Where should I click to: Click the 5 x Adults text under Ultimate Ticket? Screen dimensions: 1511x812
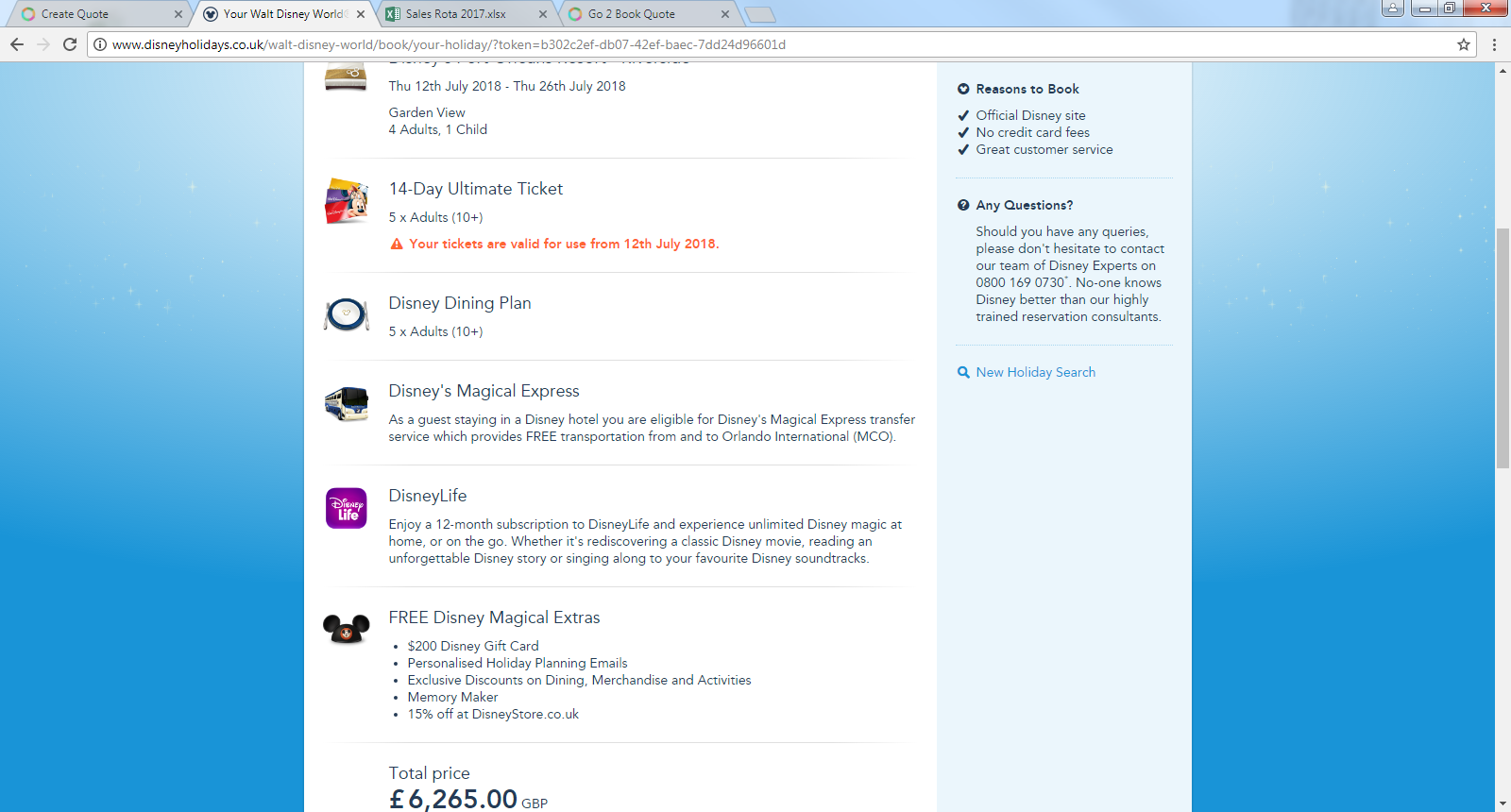click(x=436, y=217)
